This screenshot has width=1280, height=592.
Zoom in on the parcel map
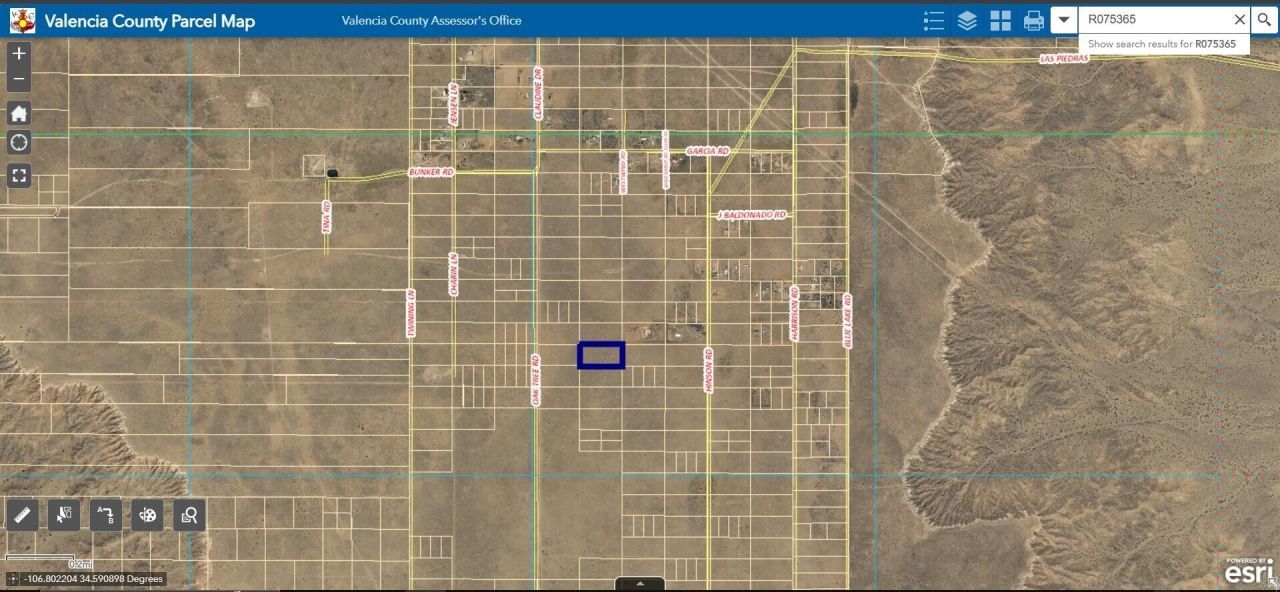pyautogui.click(x=19, y=54)
